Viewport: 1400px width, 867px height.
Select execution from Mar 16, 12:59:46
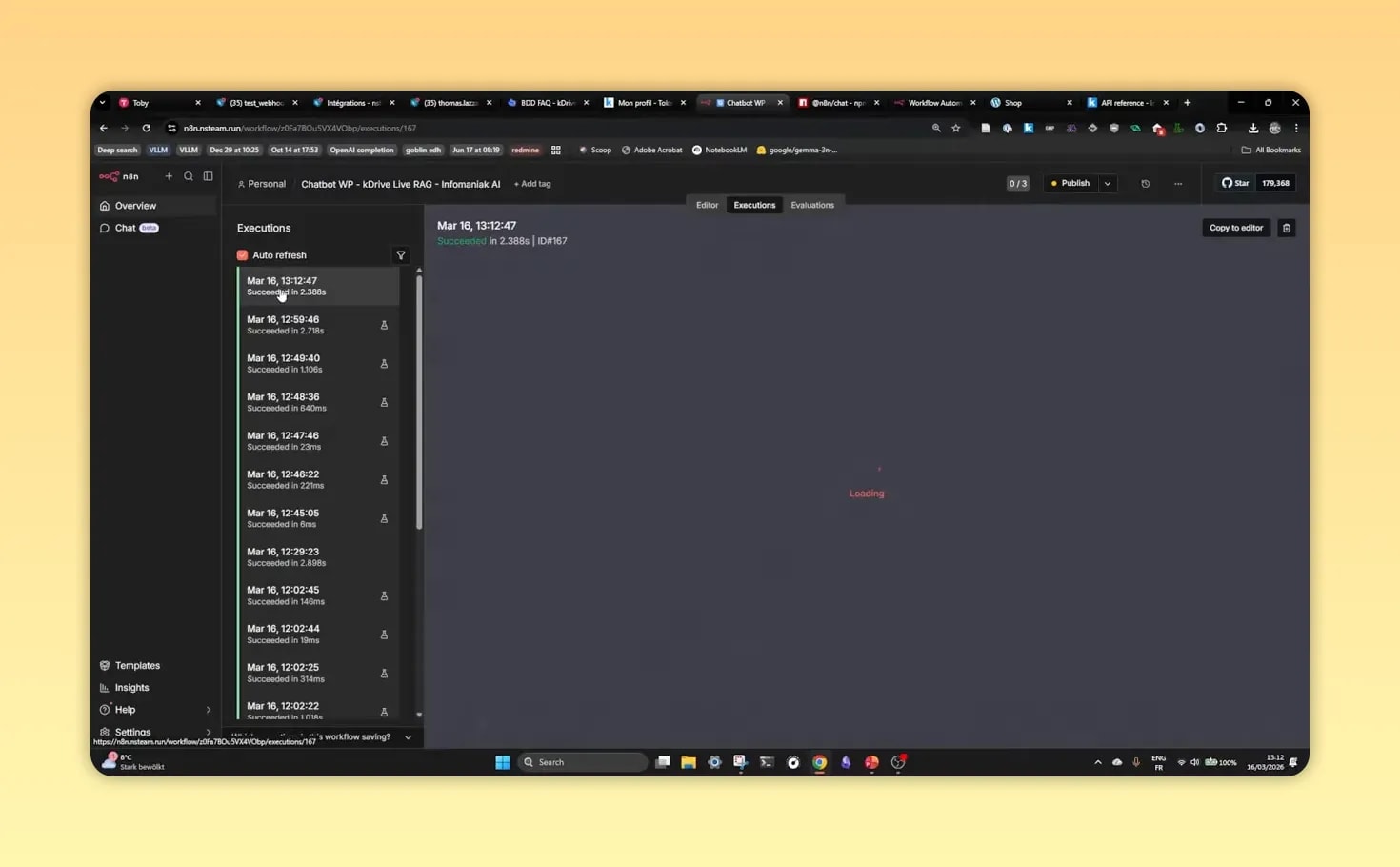[314, 325]
